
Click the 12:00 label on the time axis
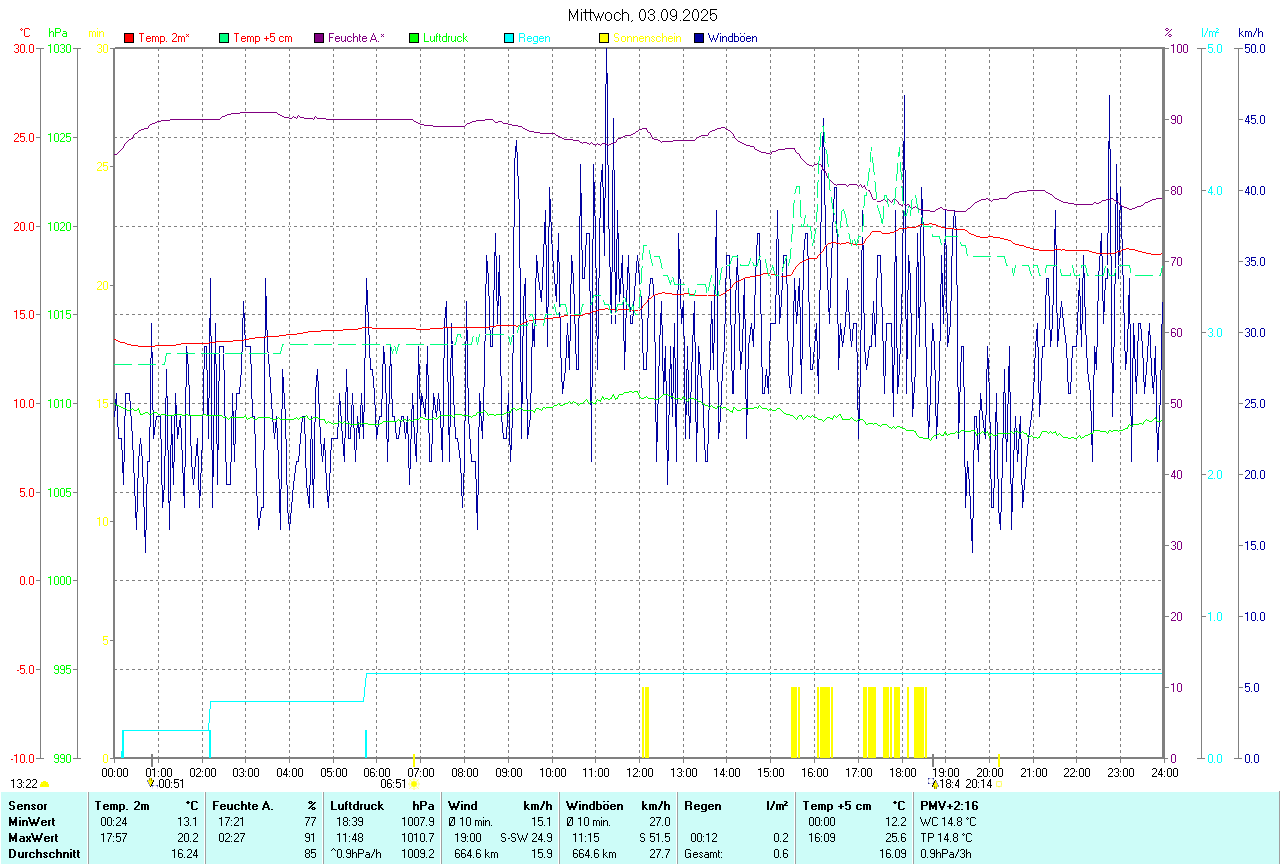click(x=640, y=772)
